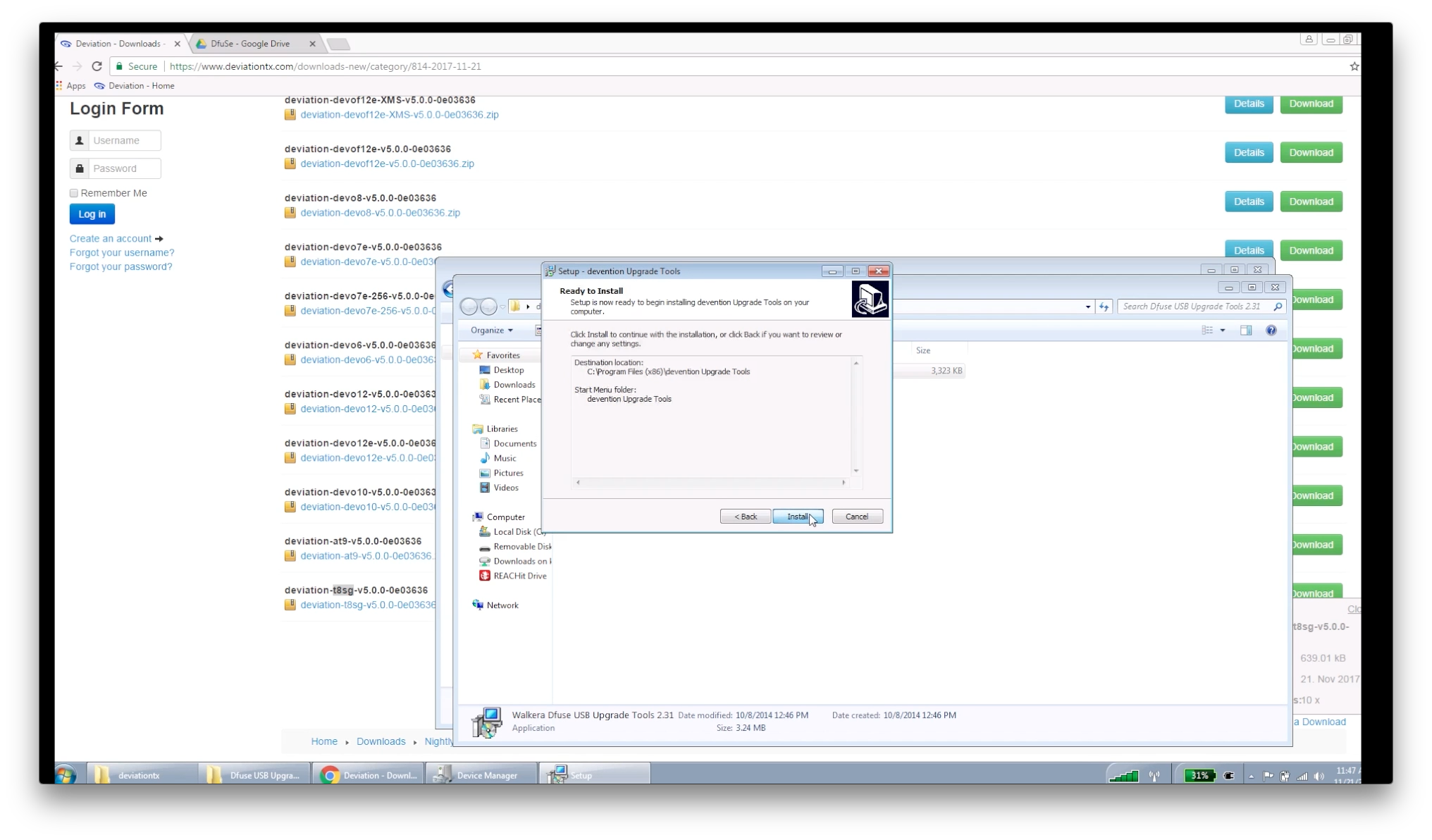
Task: Go back in the setup wizard
Action: coord(745,517)
